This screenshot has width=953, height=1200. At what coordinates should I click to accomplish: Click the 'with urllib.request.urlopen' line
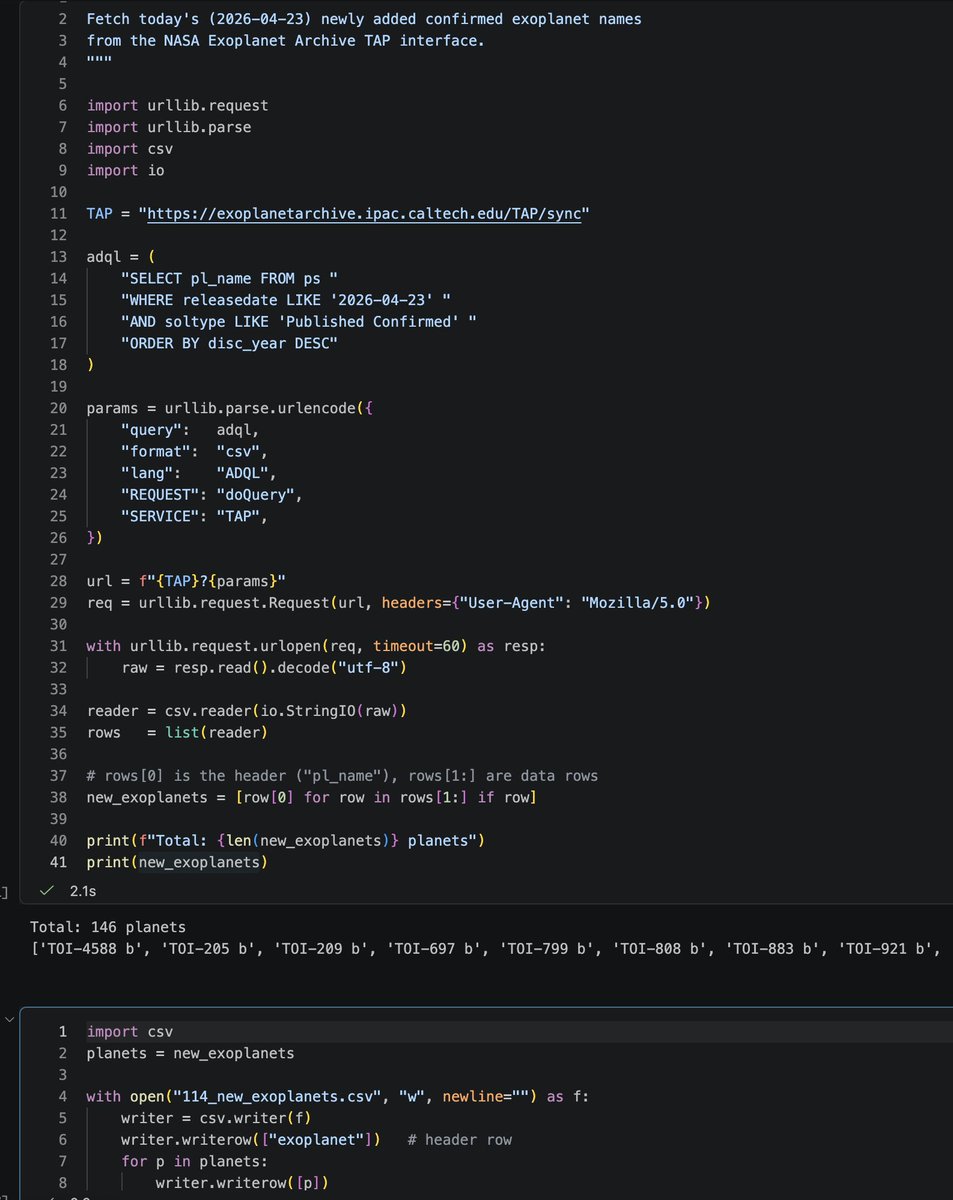tap(316, 646)
